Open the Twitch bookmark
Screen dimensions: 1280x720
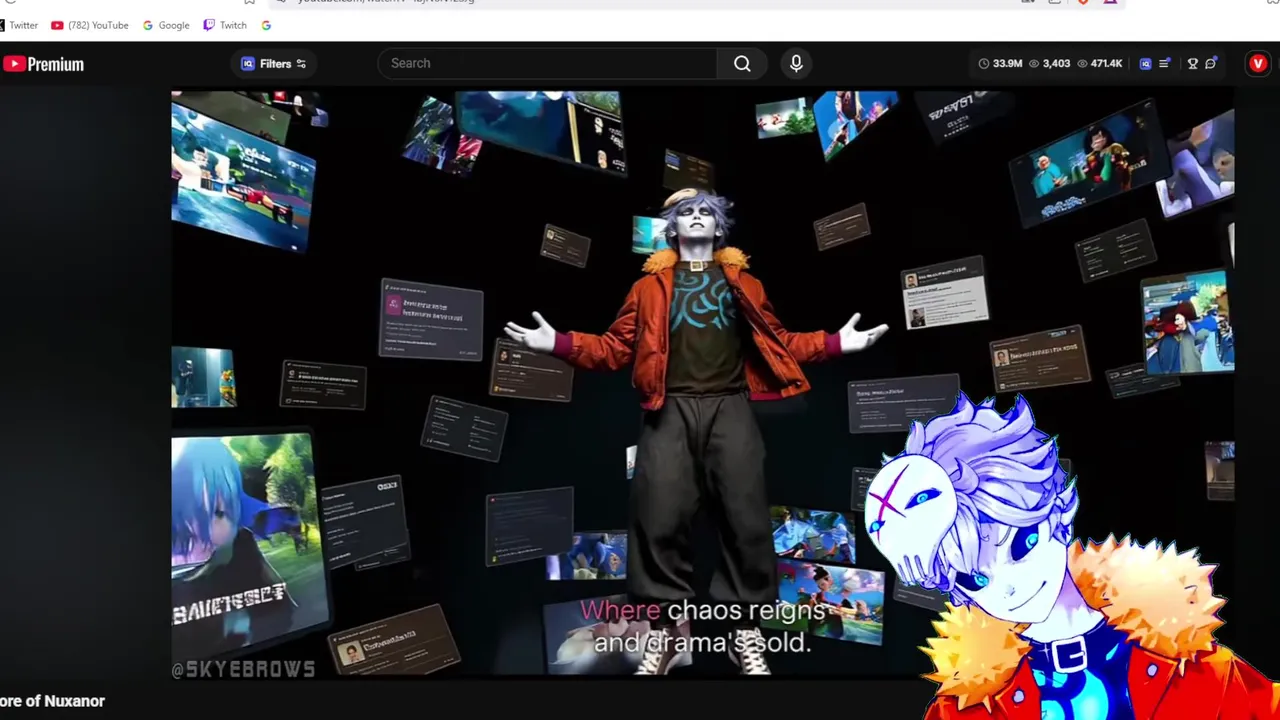click(x=225, y=25)
